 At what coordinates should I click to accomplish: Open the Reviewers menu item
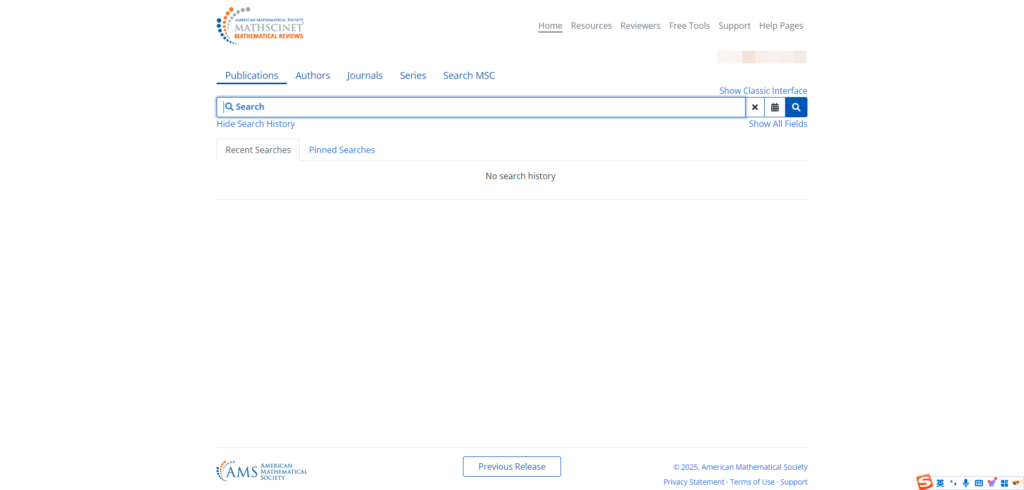(640, 26)
